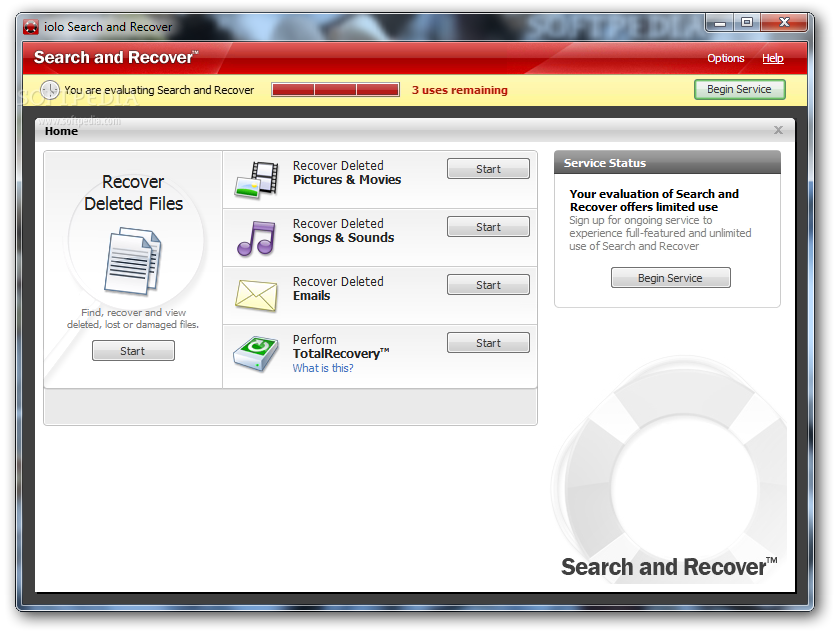
Task: Close the Home panel
Action: 778,130
